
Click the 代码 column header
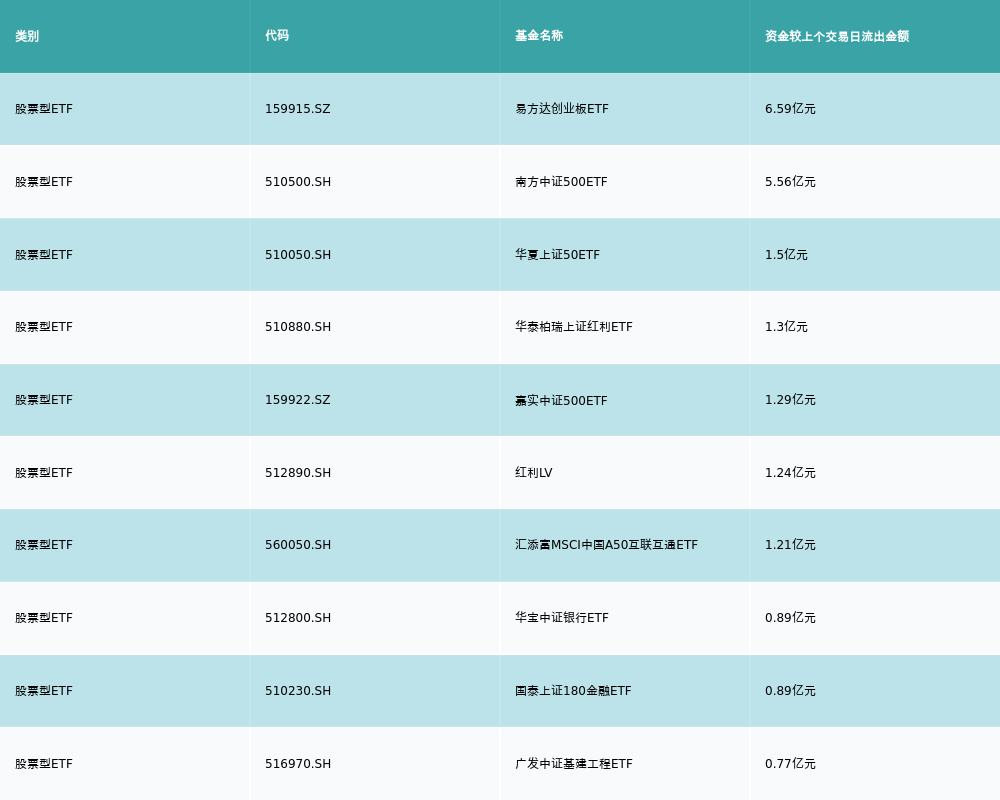pyautogui.click(x=277, y=36)
